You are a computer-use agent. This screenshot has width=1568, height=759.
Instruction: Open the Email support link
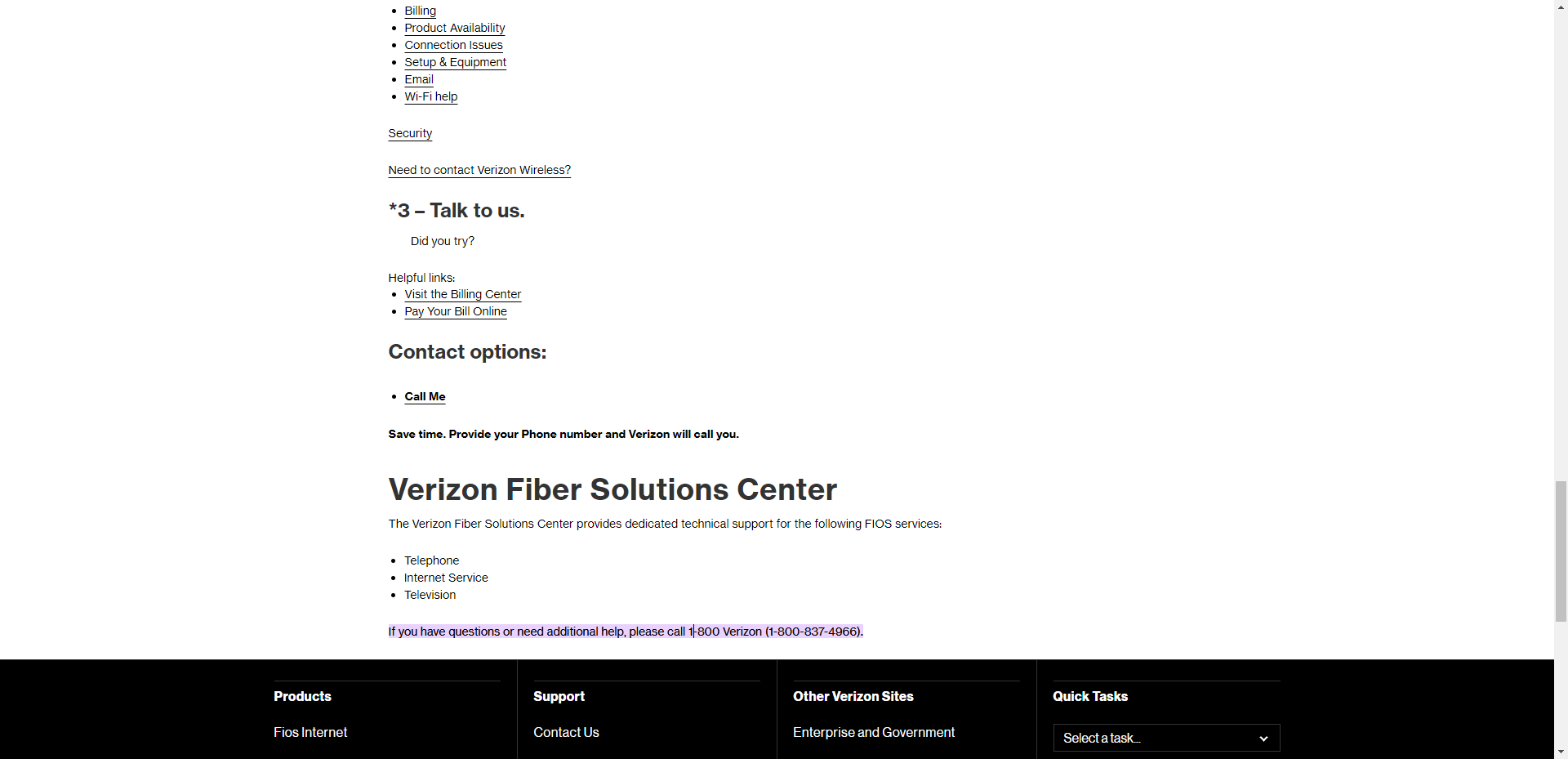pyautogui.click(x=418, y=79)
